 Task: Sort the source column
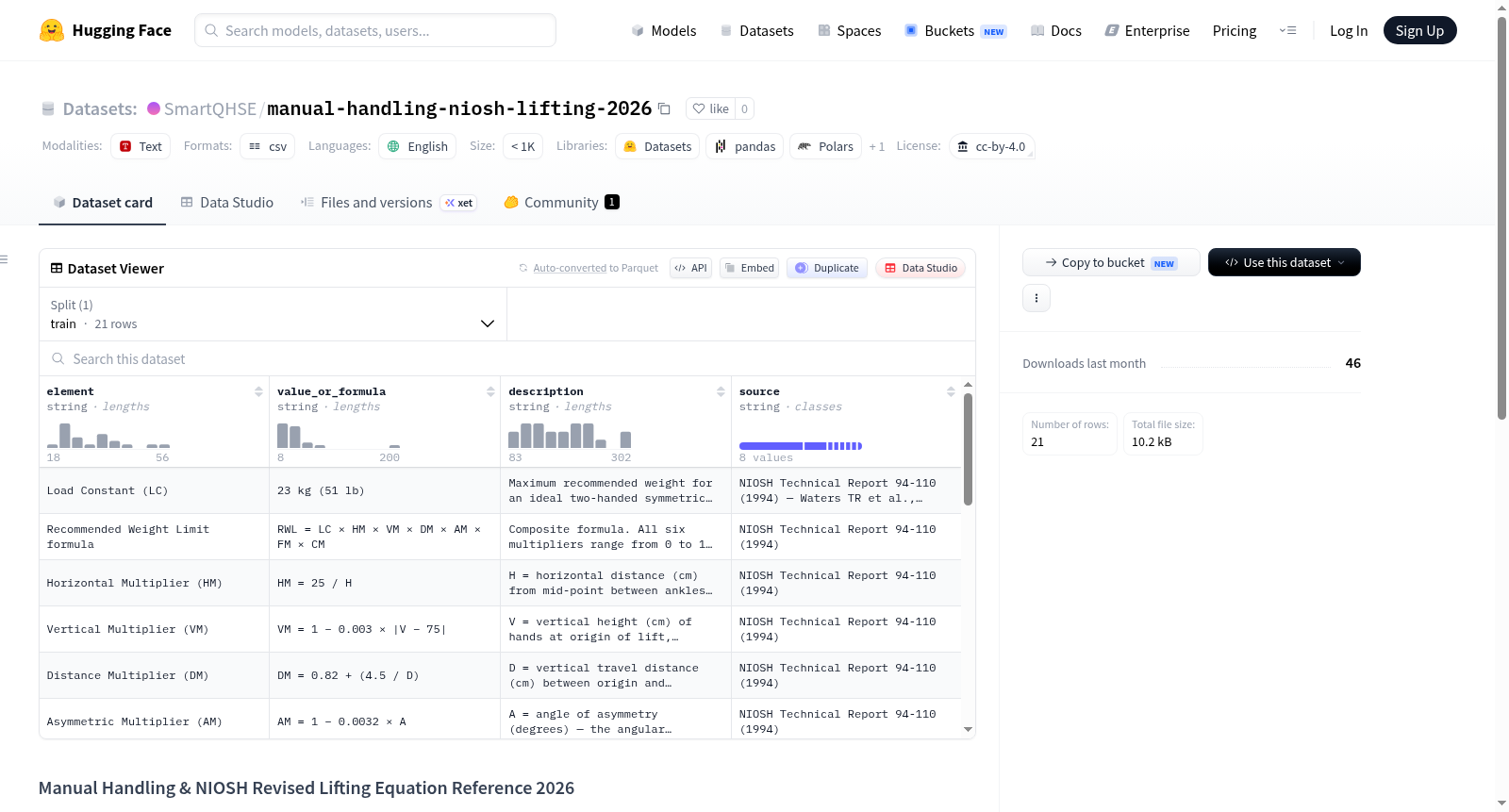click(951, 391)
